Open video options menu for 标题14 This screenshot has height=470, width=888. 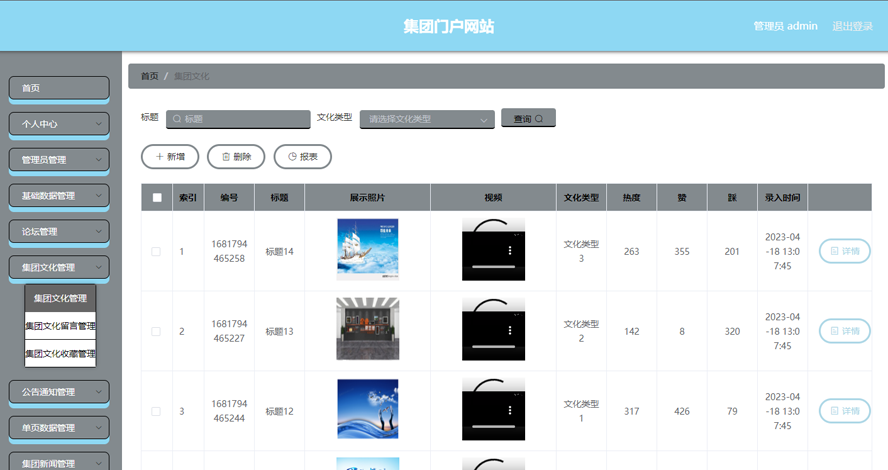point(510,250)
